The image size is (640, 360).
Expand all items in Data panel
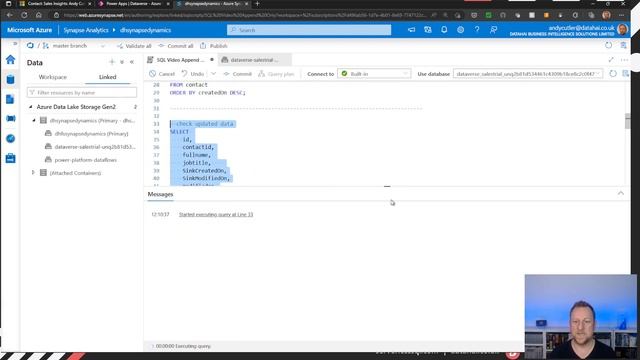click(x=122, y=62)
